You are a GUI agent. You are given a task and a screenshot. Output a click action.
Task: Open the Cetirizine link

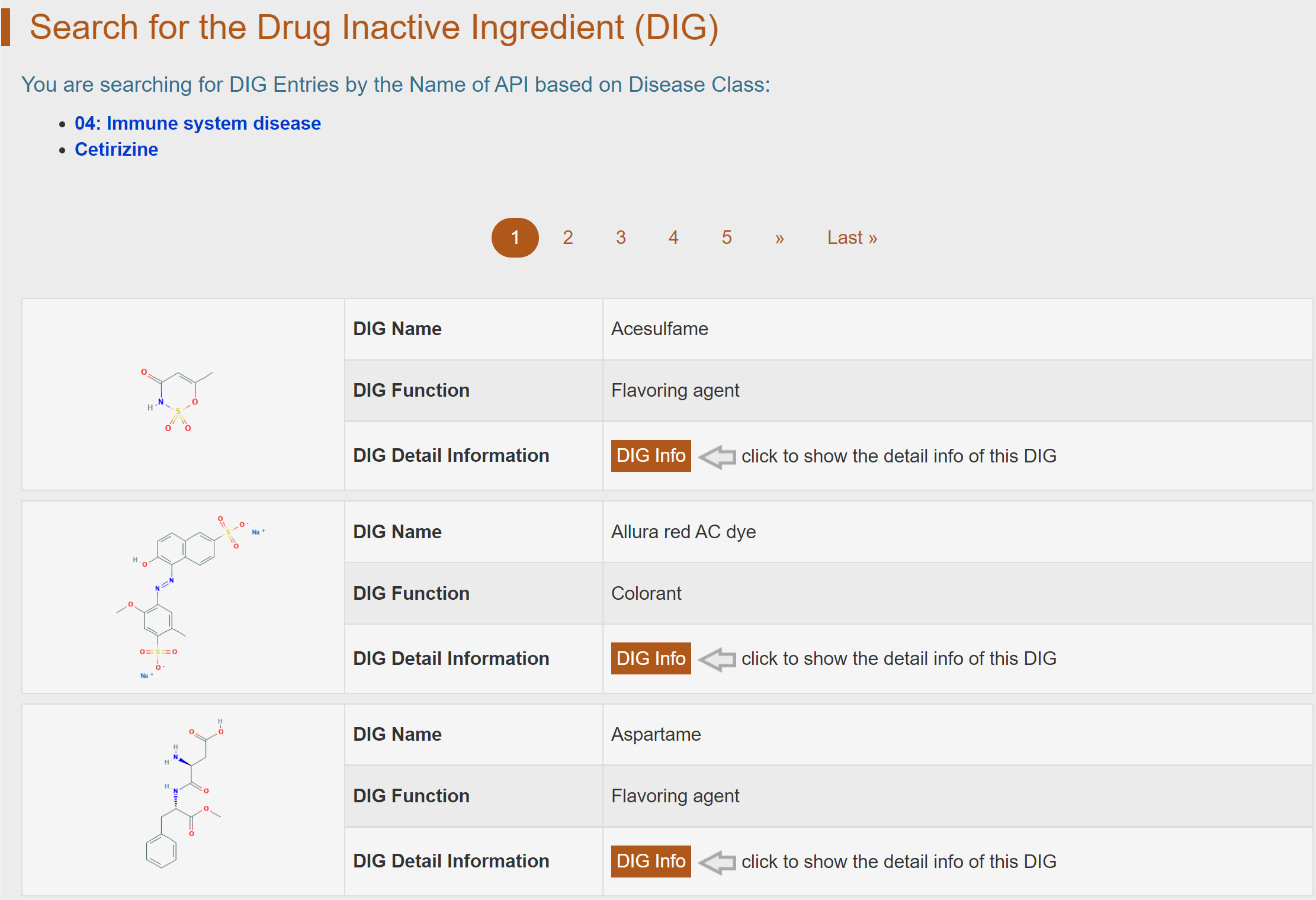click(x=116, y=149)
